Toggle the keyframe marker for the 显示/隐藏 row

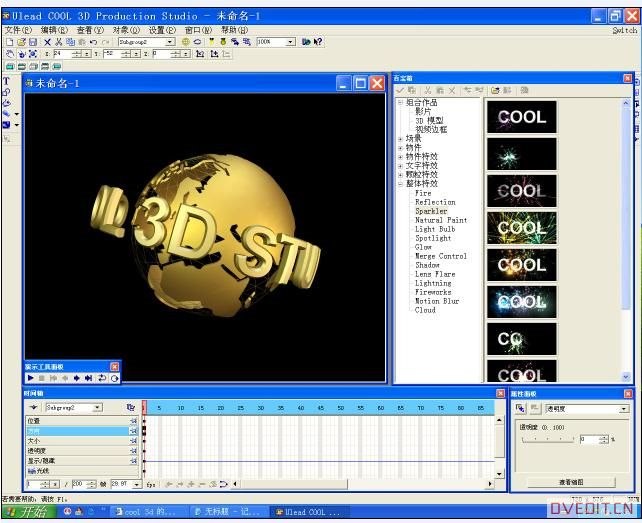coord(133,461)
